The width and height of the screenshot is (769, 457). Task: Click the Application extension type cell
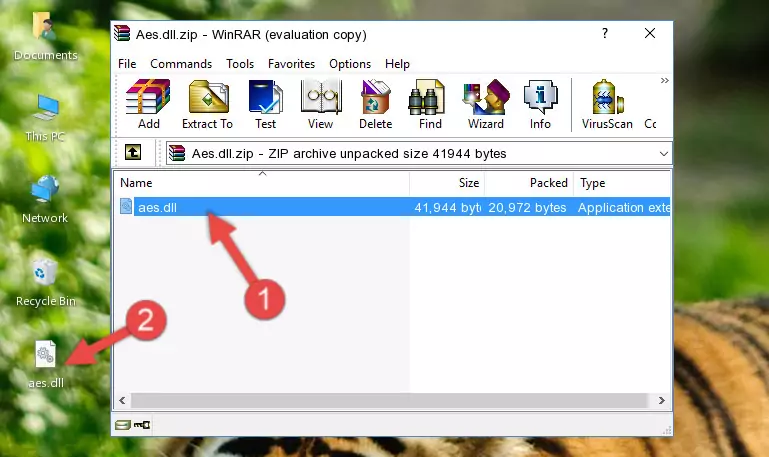623,207
